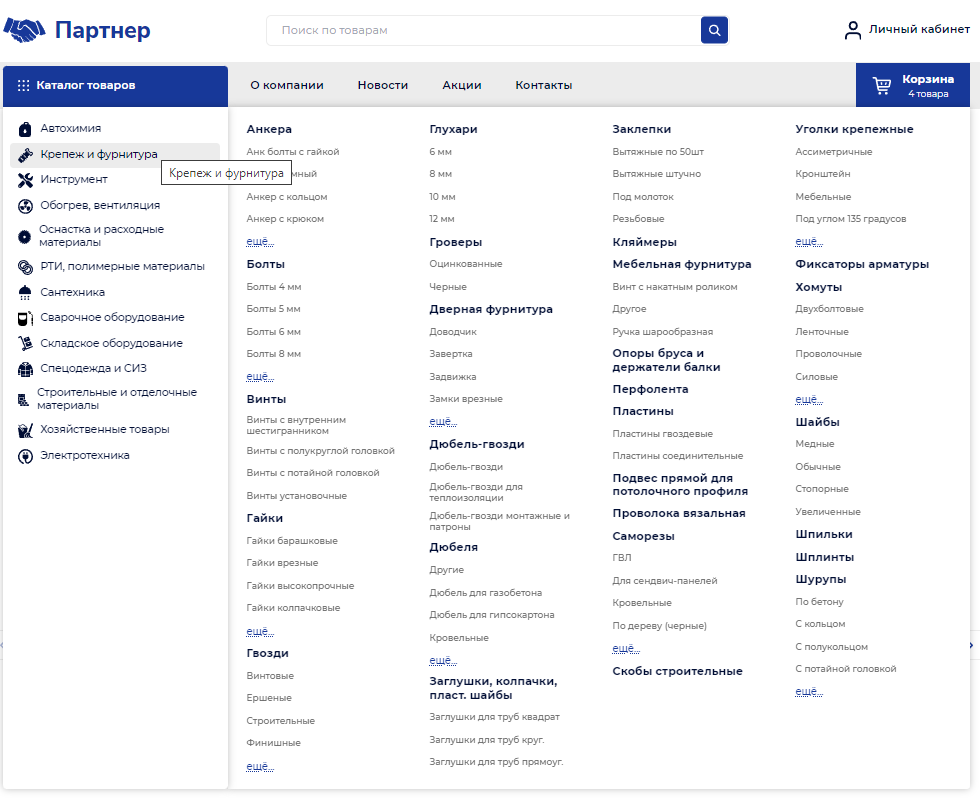Show more items under Болты
980x799 pixels.
click(260, 376)
